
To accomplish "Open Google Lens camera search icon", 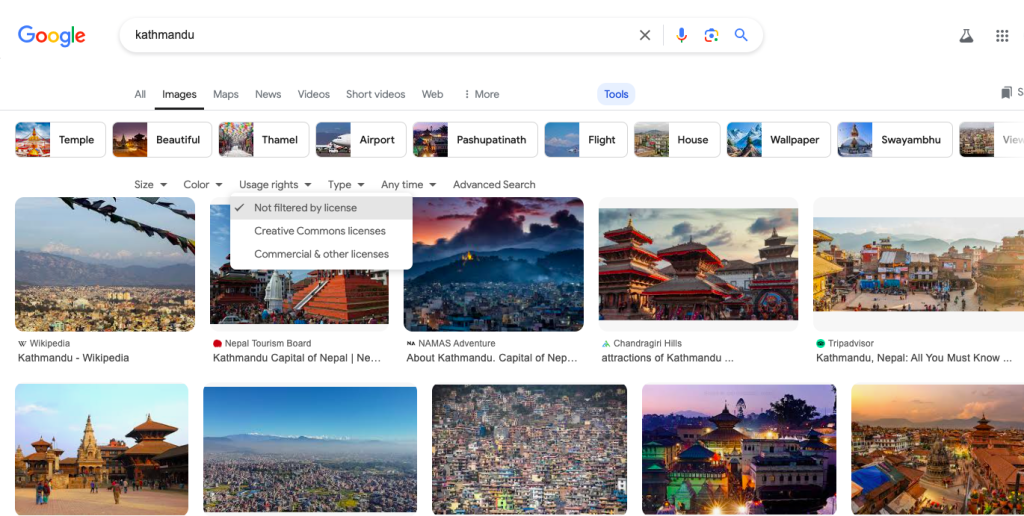I will (x=711, y=35).
